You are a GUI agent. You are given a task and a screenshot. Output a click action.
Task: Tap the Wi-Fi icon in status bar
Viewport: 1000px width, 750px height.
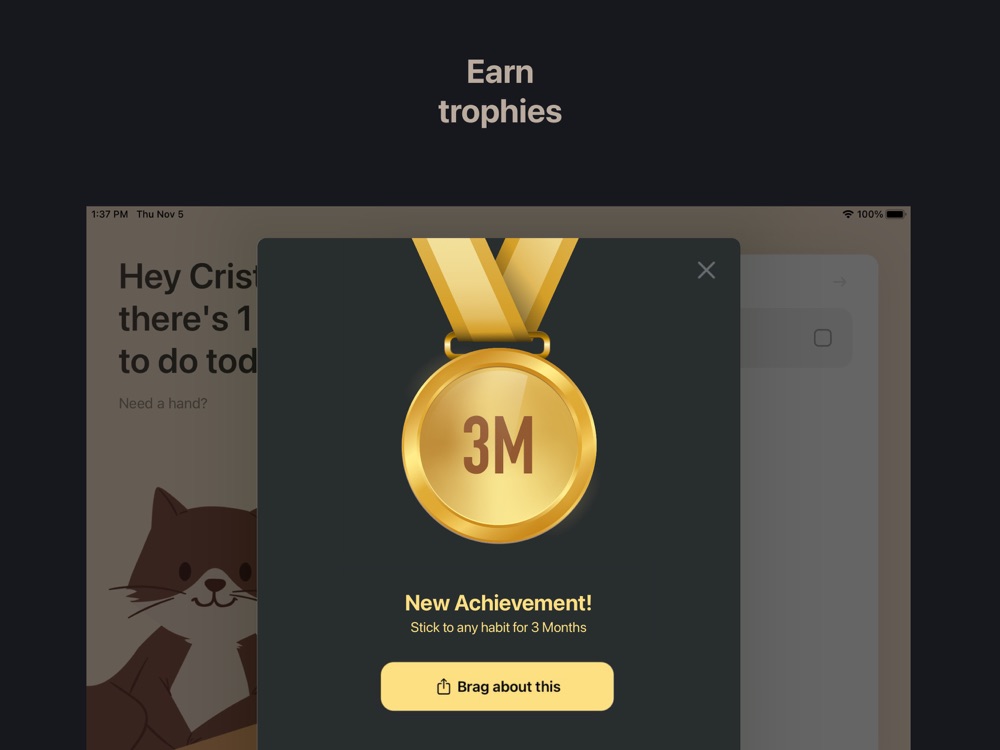click(848, 214)
